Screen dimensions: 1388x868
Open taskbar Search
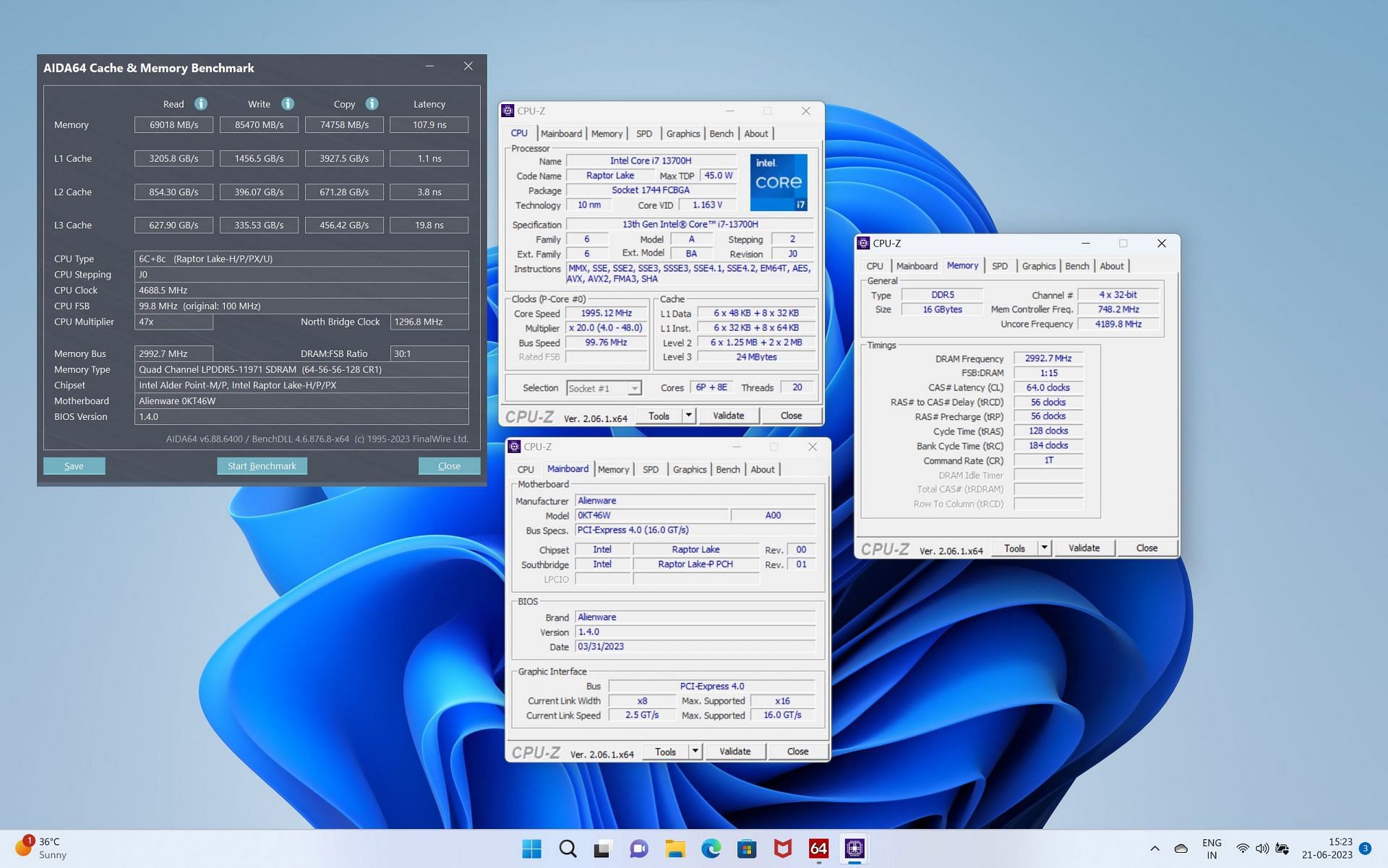pos(567,848)
